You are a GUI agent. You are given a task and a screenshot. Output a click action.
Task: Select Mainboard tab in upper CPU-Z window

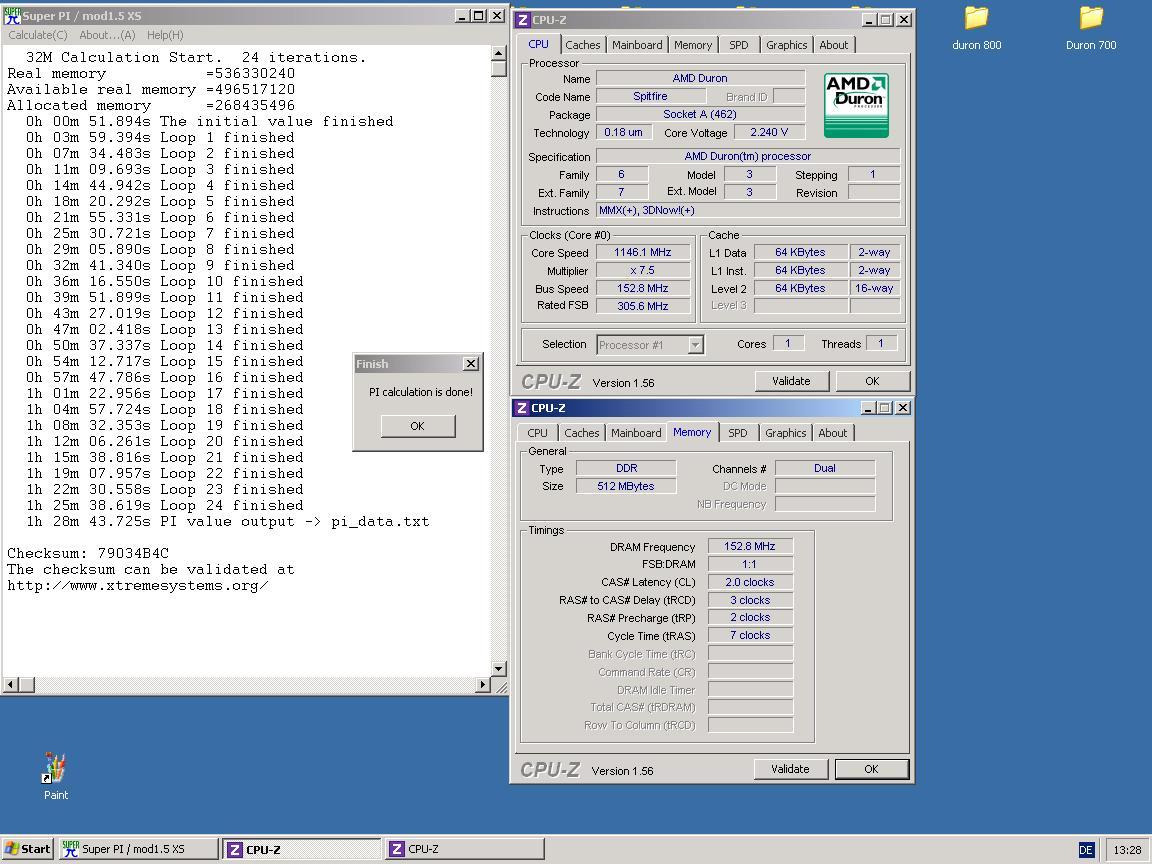[x=637, y=45]
